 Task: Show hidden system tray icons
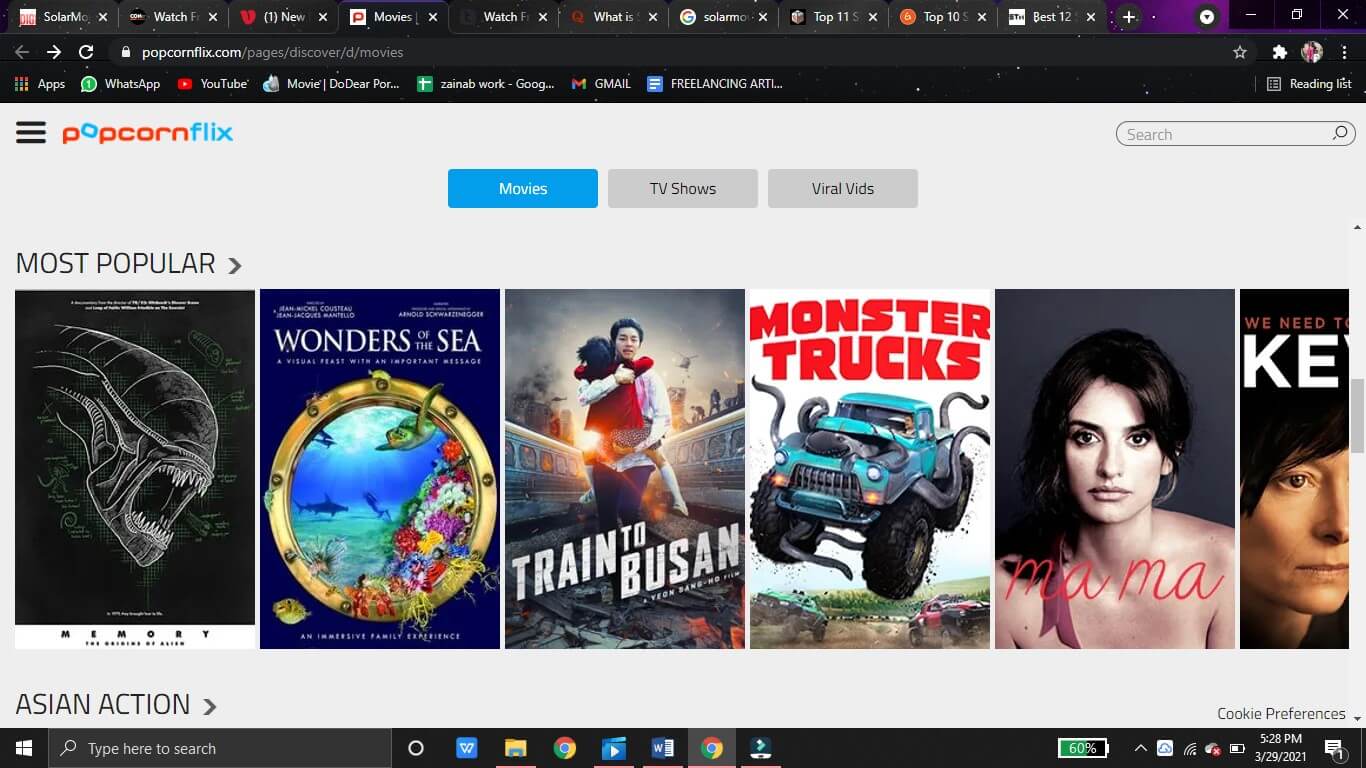tap(1140, 748)
